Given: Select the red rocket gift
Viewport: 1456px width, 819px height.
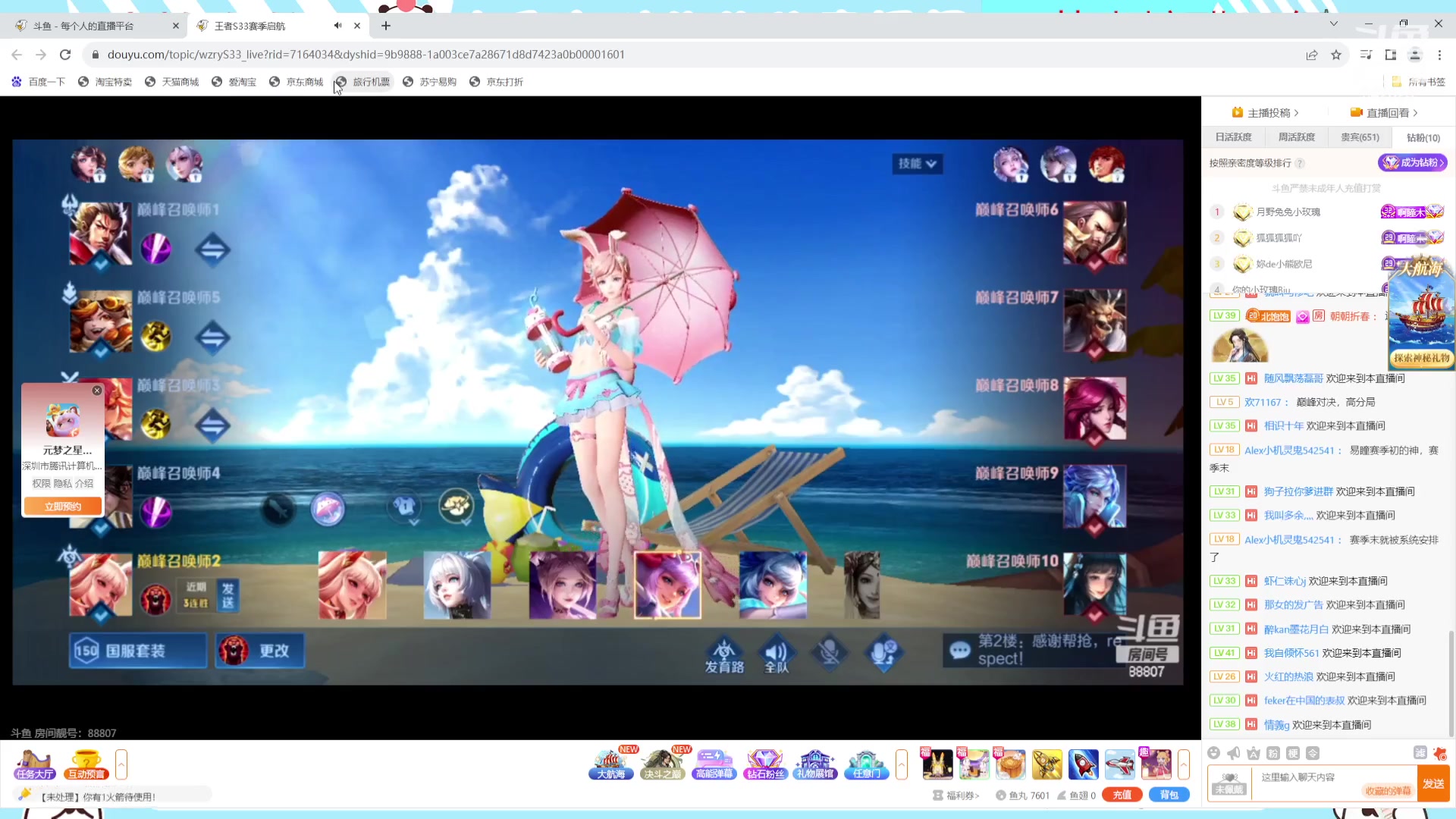Looking at the screenshot, I should (1083, 764).
